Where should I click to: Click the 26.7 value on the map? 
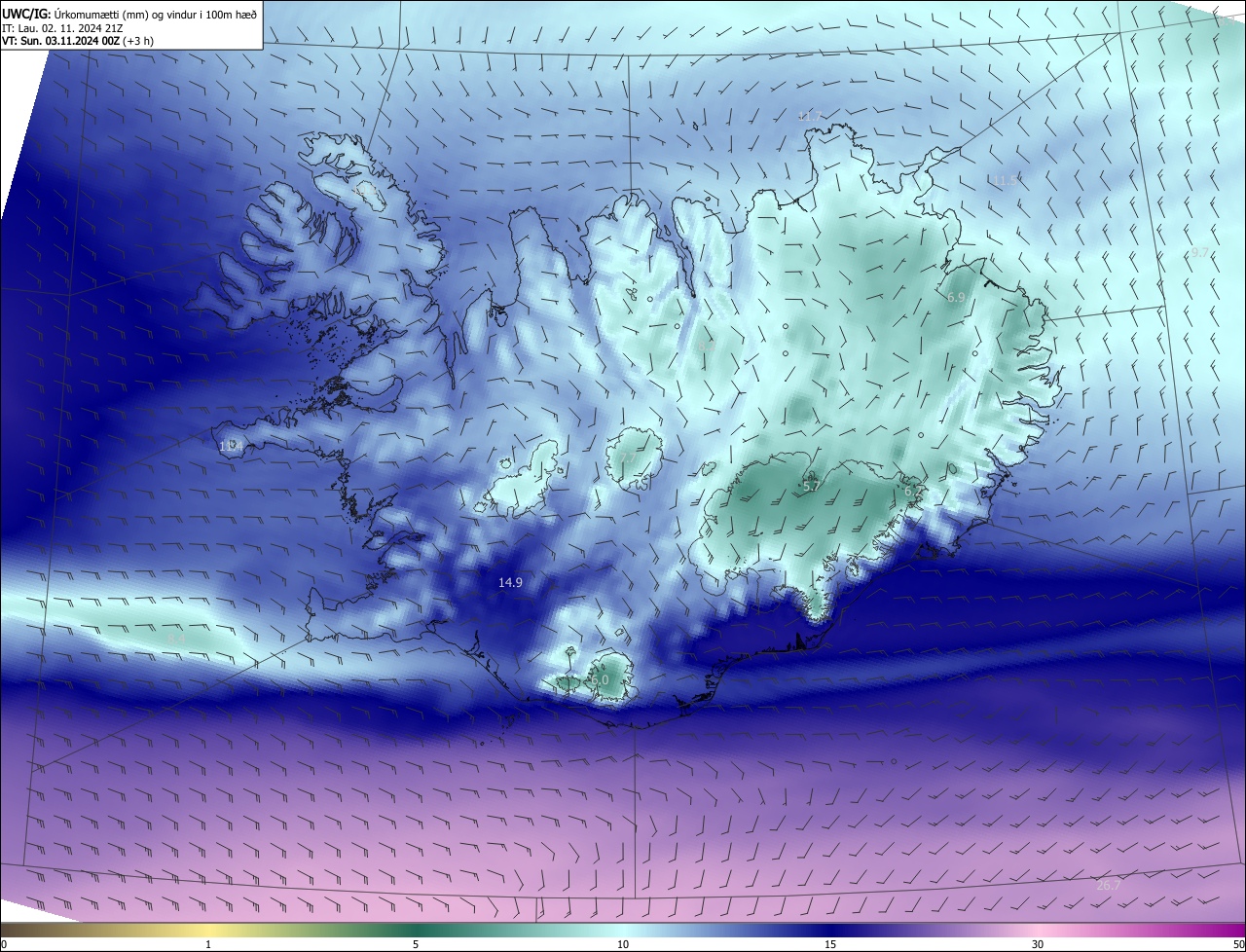[1109, 885]
